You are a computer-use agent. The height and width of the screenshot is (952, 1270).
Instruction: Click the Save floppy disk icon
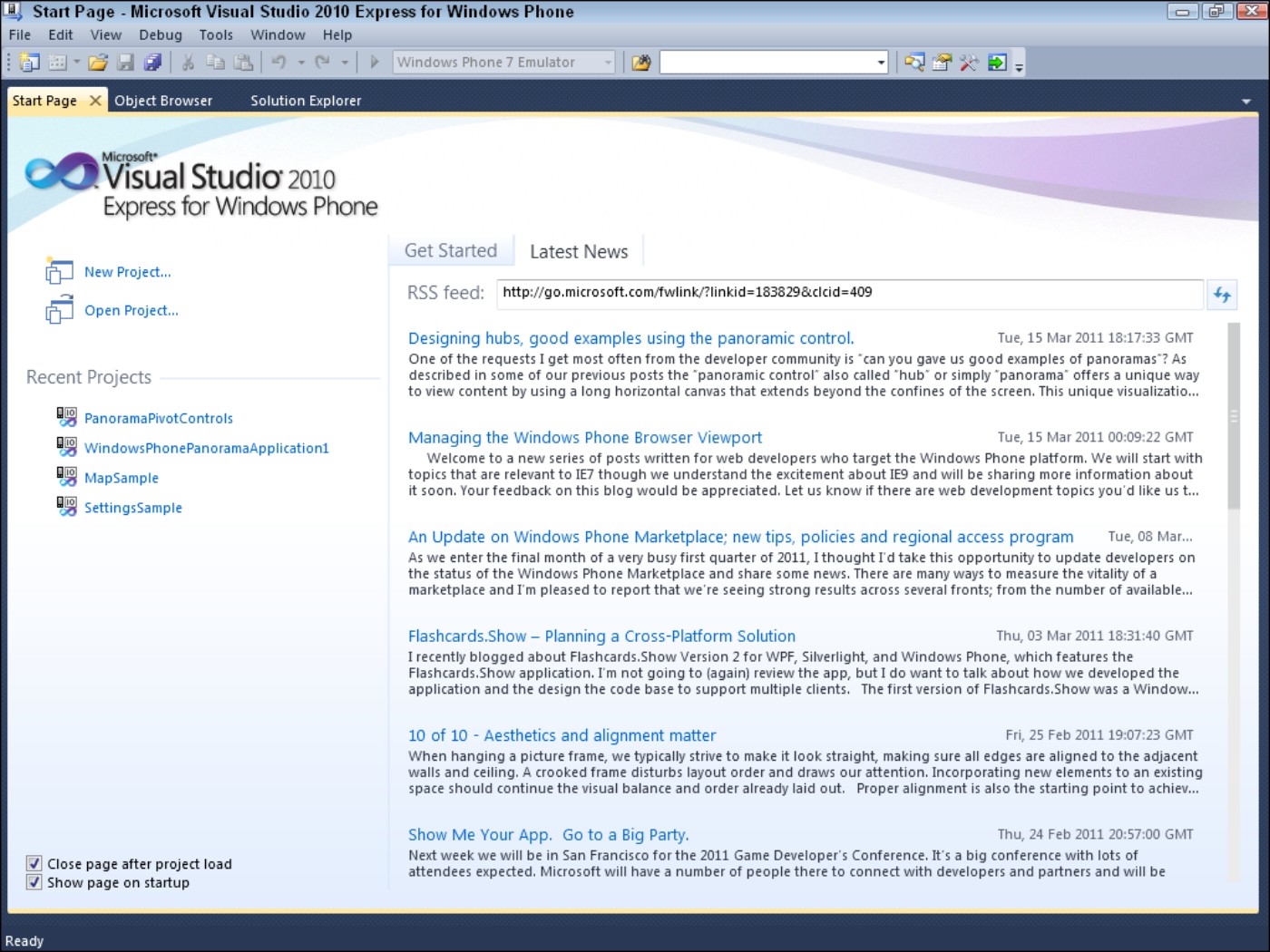[126, 63]
